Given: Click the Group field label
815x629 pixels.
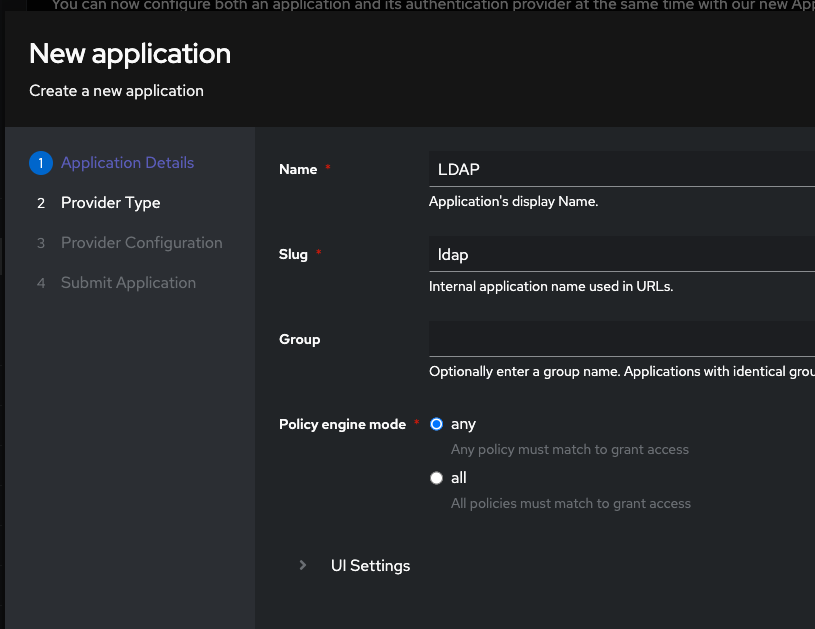Looking at the screenshot, I should pyautogui.click(x=299, y=339).
